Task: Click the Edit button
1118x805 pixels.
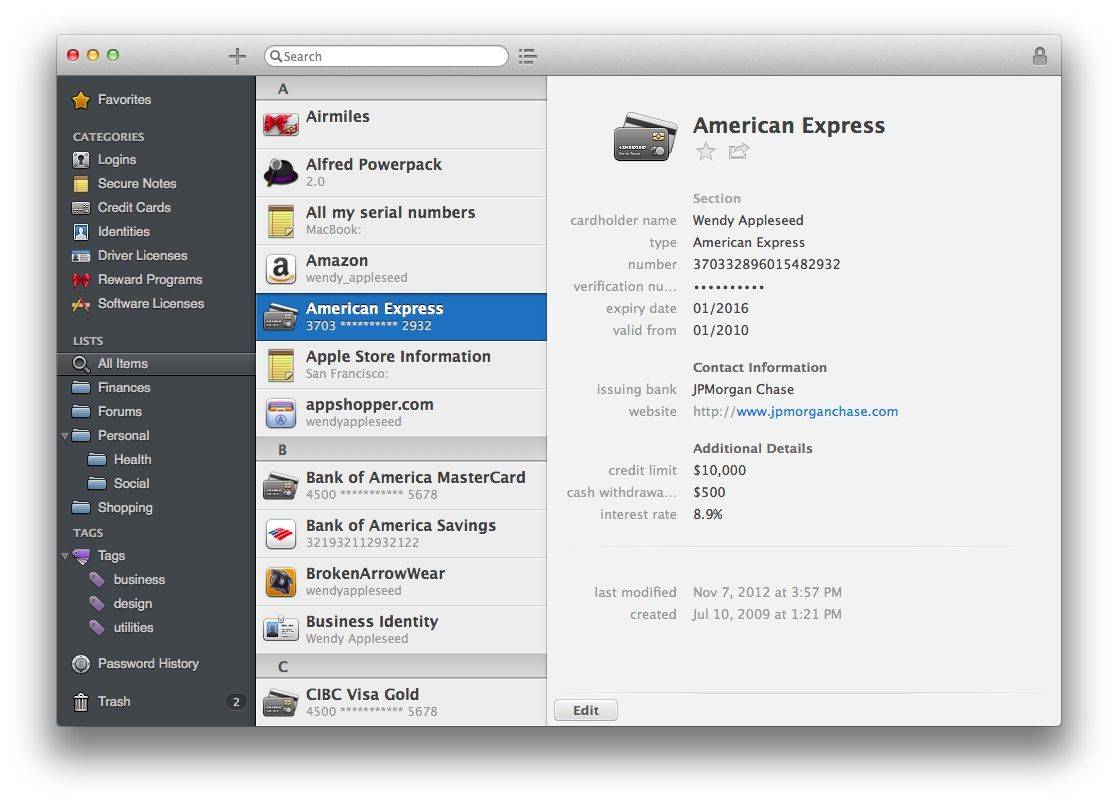Action: pyautogui.click(x=586, y=710)
